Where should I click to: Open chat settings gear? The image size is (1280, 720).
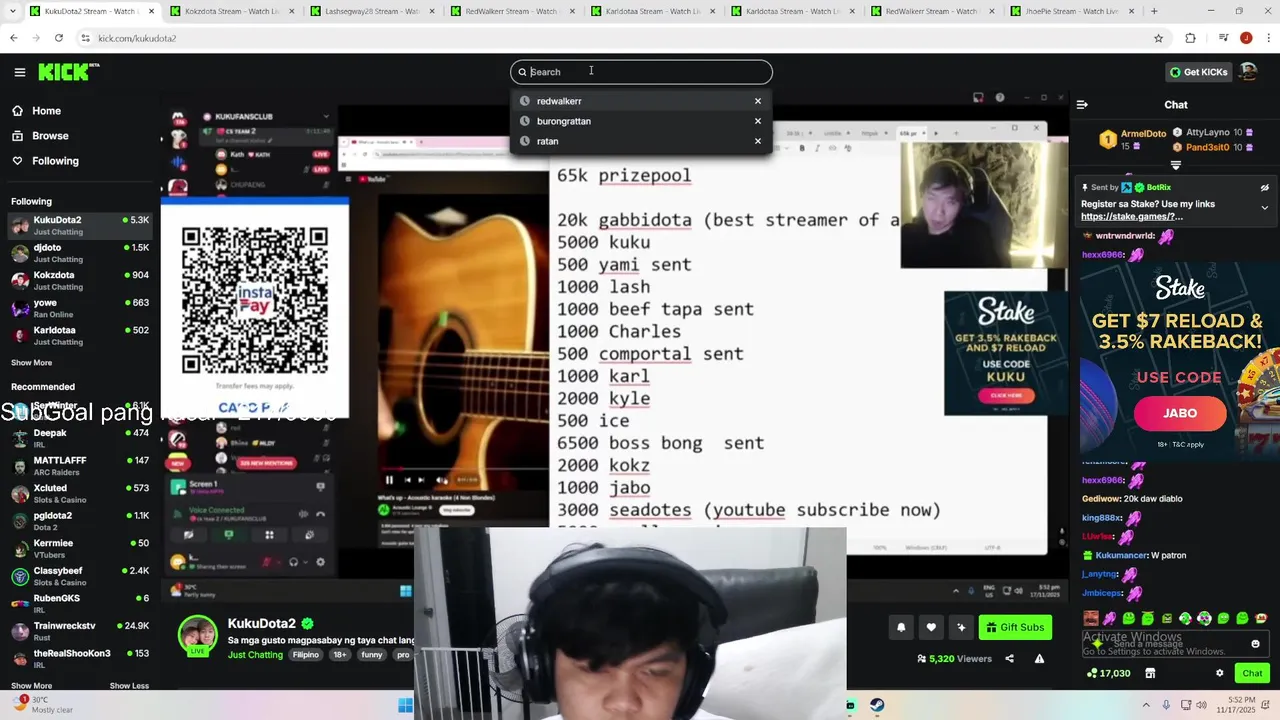[x=1219, y=673]
